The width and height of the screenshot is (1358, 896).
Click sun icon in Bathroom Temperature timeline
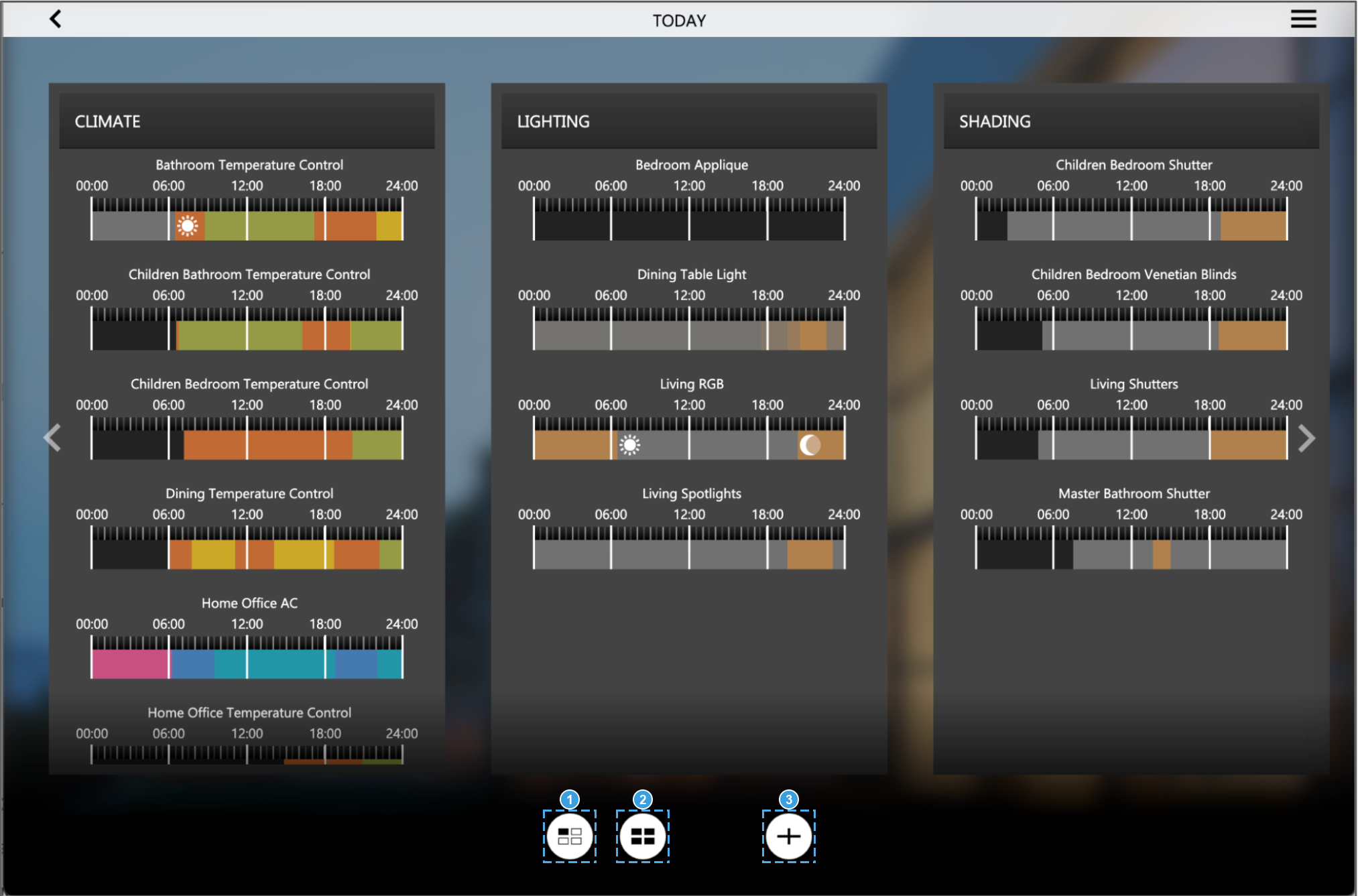(188, 226)
